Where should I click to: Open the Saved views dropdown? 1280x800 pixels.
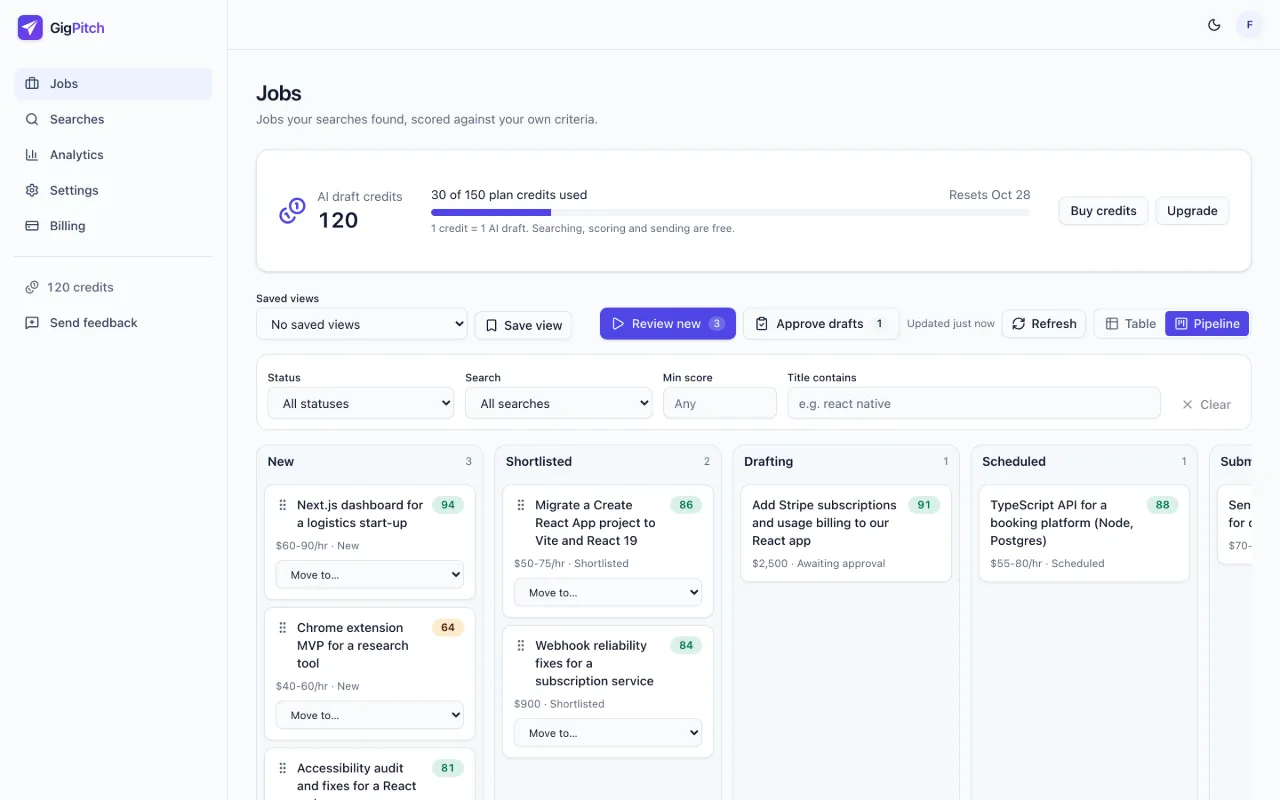[362, 324]
